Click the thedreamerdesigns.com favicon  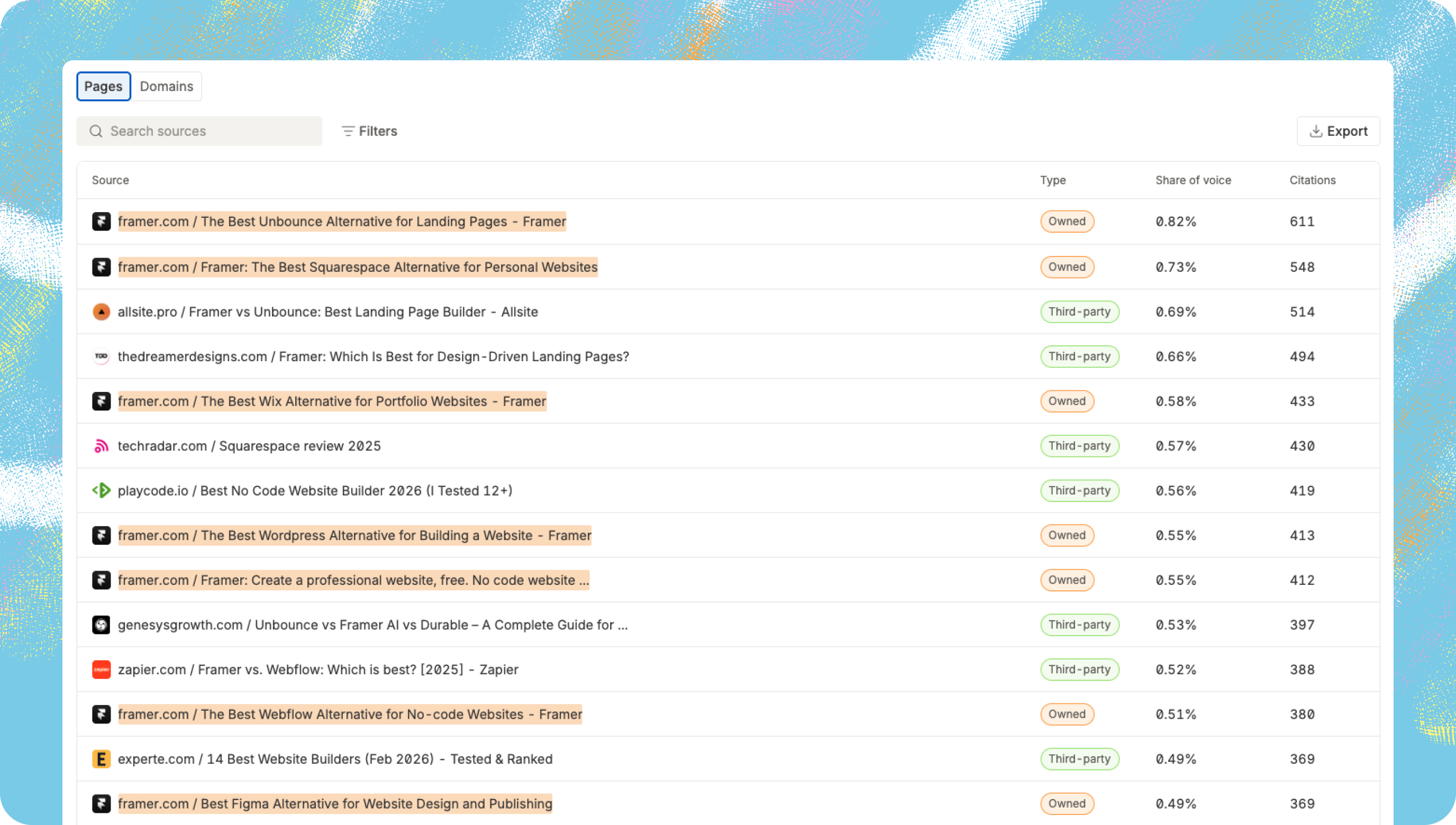(x=101, y=356)
